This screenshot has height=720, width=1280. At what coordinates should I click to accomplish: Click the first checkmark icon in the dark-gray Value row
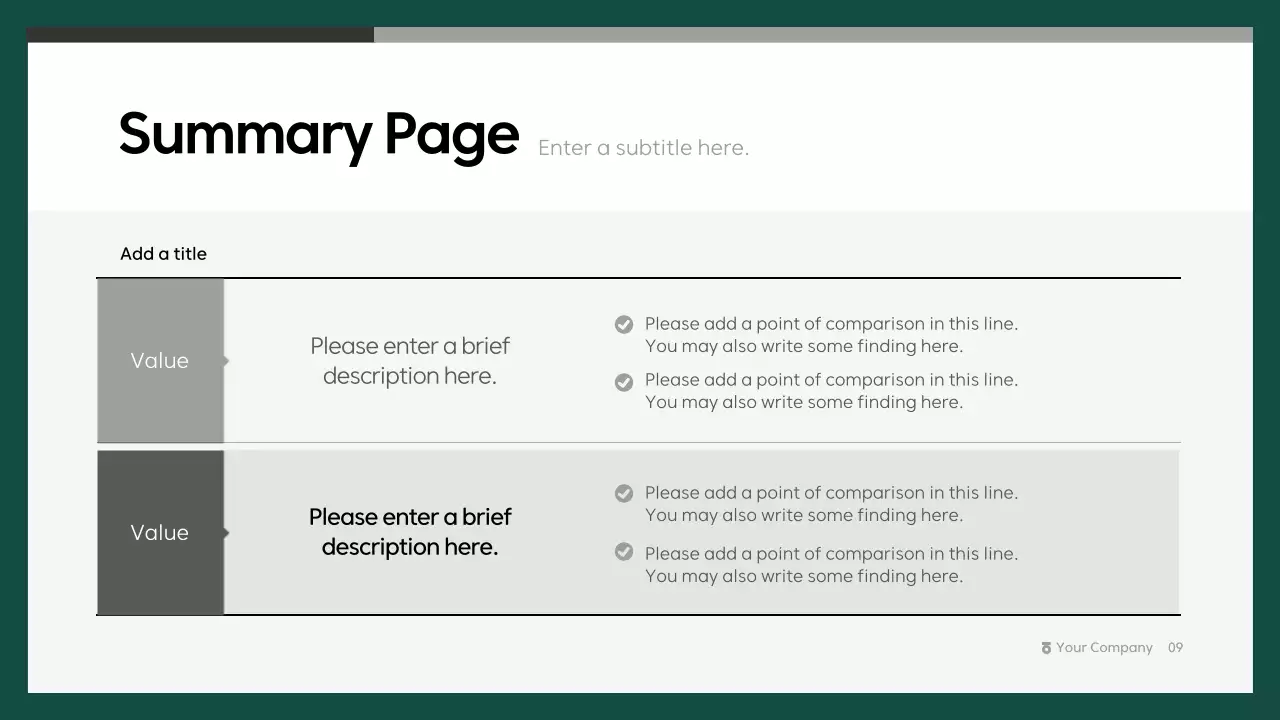(624, 493)
